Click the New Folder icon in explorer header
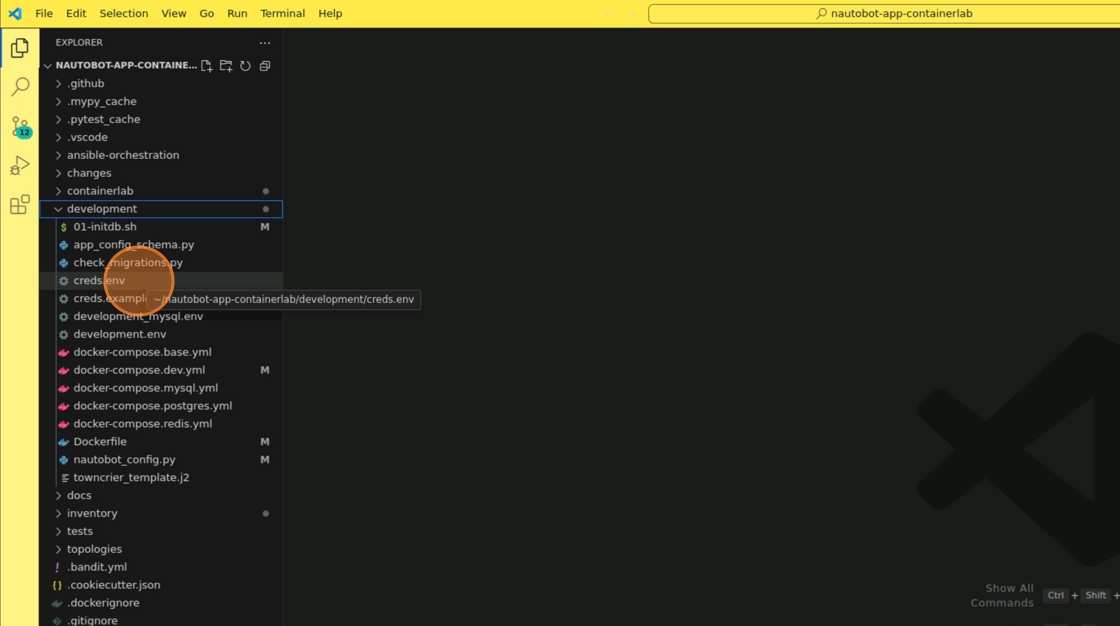Screen dimensions: 1120x626 (x=226, y=66)
